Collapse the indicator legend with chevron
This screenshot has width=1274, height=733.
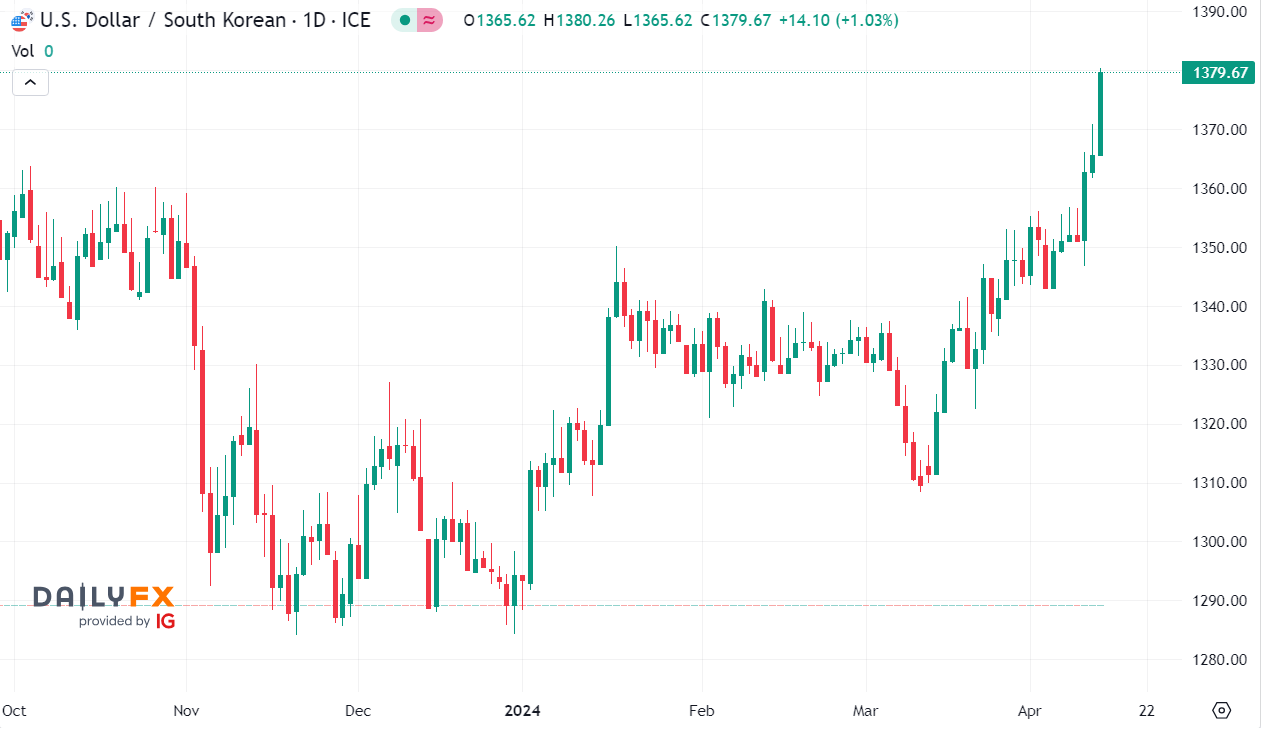(x=30, y=83)
